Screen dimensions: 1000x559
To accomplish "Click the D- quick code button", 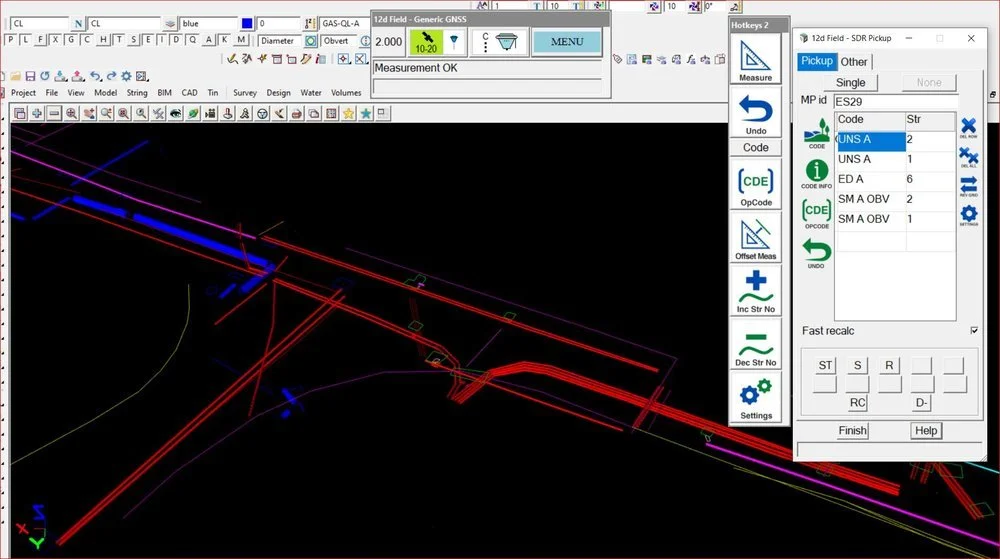I will pos(921,403).
